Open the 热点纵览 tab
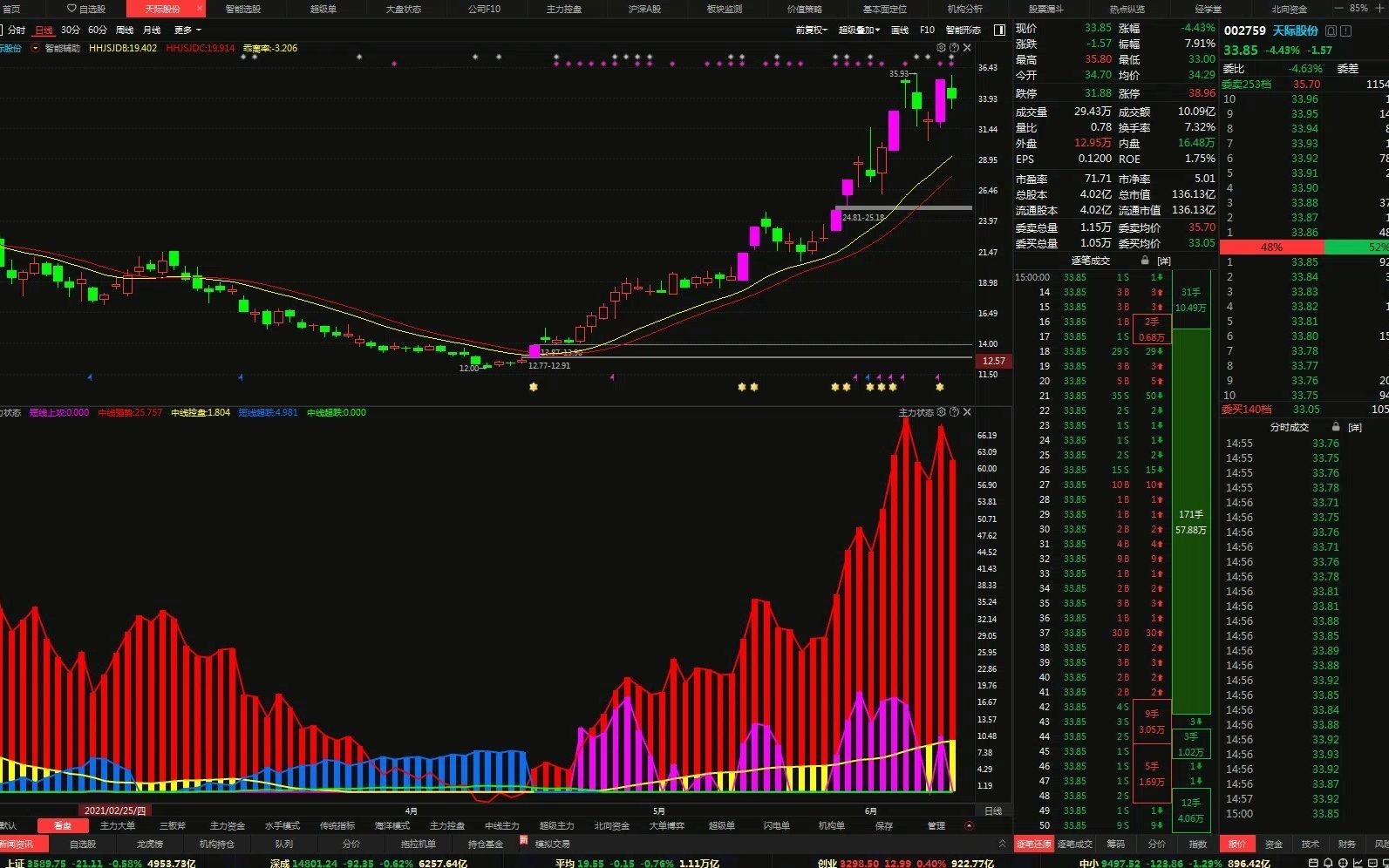Viewport: 1389px width, 868px height. tap(1127, 9)
